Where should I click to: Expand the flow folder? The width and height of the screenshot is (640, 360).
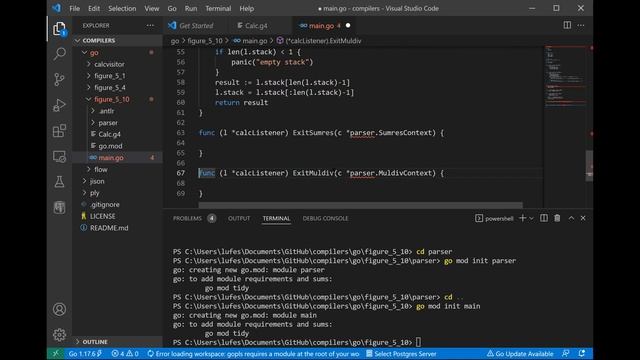pos(101,169)
